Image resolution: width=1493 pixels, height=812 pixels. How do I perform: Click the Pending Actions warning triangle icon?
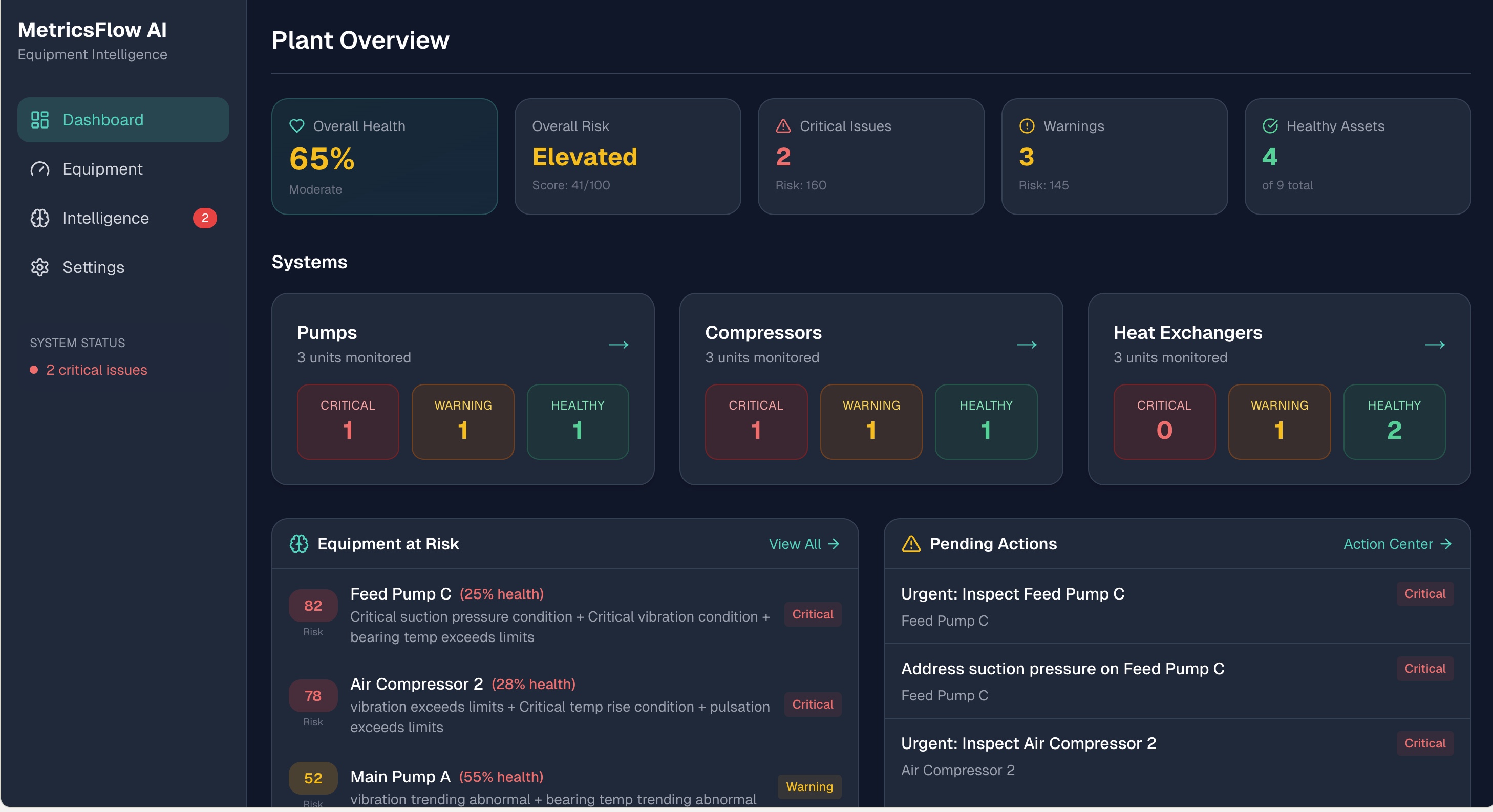pyautogui.click(x=911, y=544)
